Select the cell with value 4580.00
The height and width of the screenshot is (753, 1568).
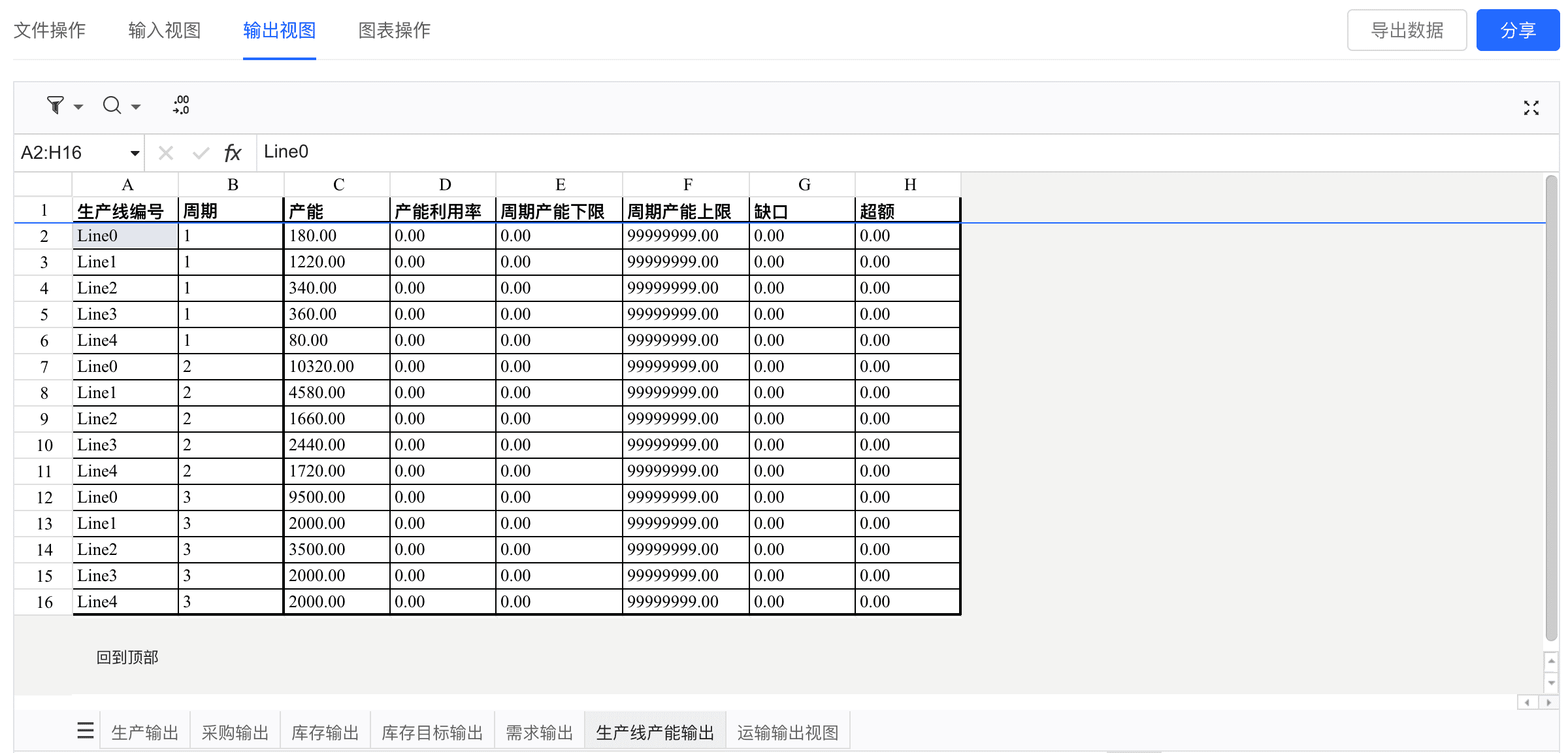click(x=338, y=393)
